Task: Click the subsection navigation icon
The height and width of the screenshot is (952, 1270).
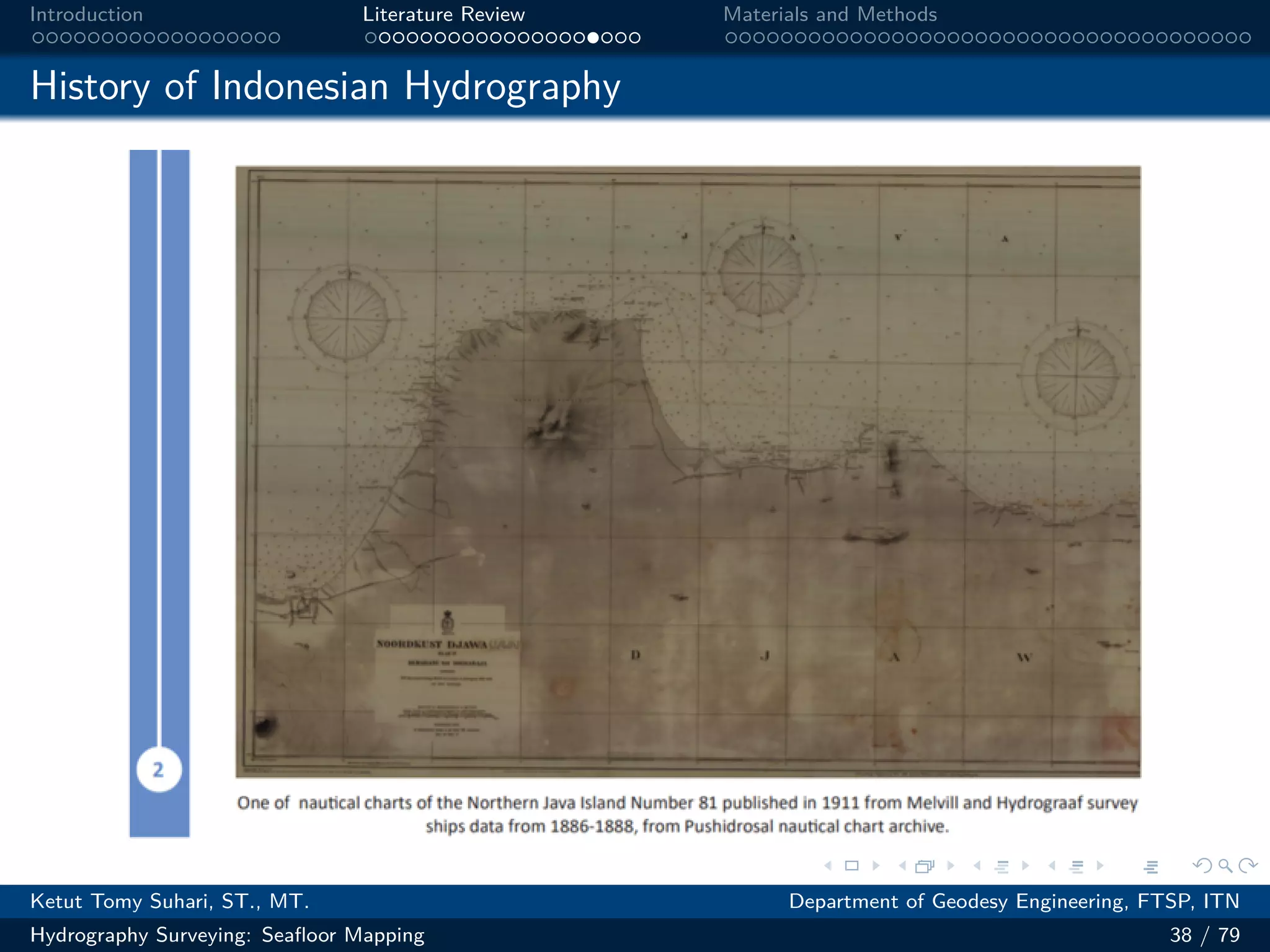Action: coord(1001,866)
